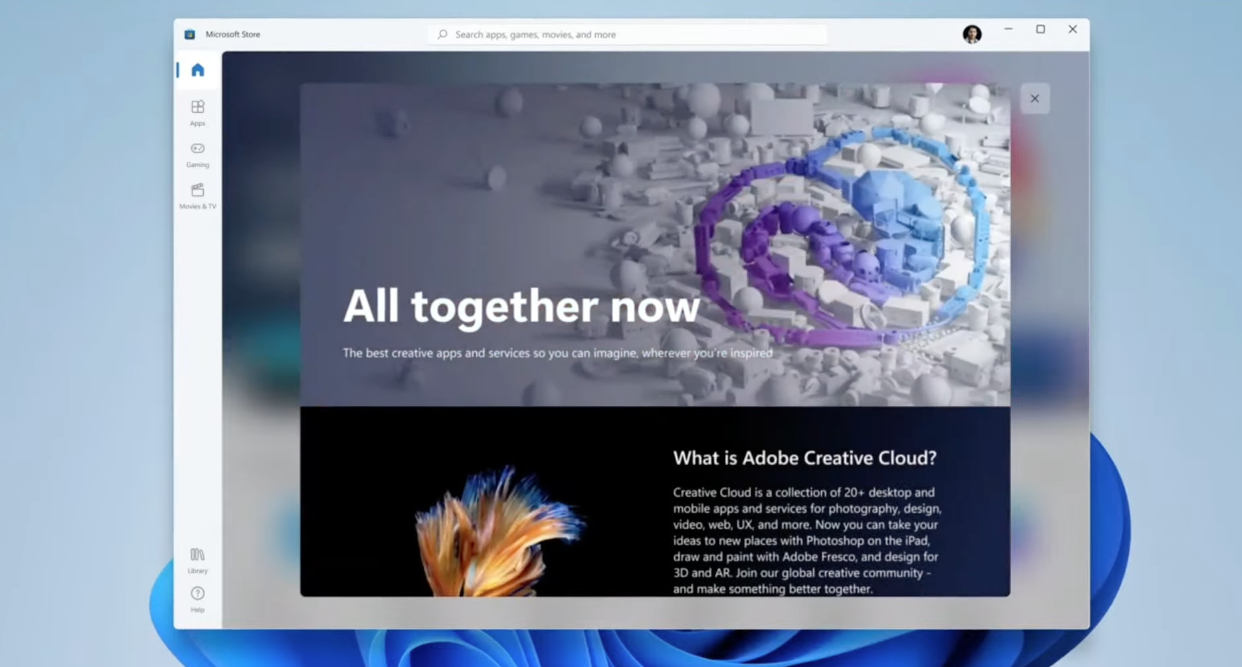Click the Microsoft Store logo in title bar
1242x667 pixels.
(x=190, y=34)
